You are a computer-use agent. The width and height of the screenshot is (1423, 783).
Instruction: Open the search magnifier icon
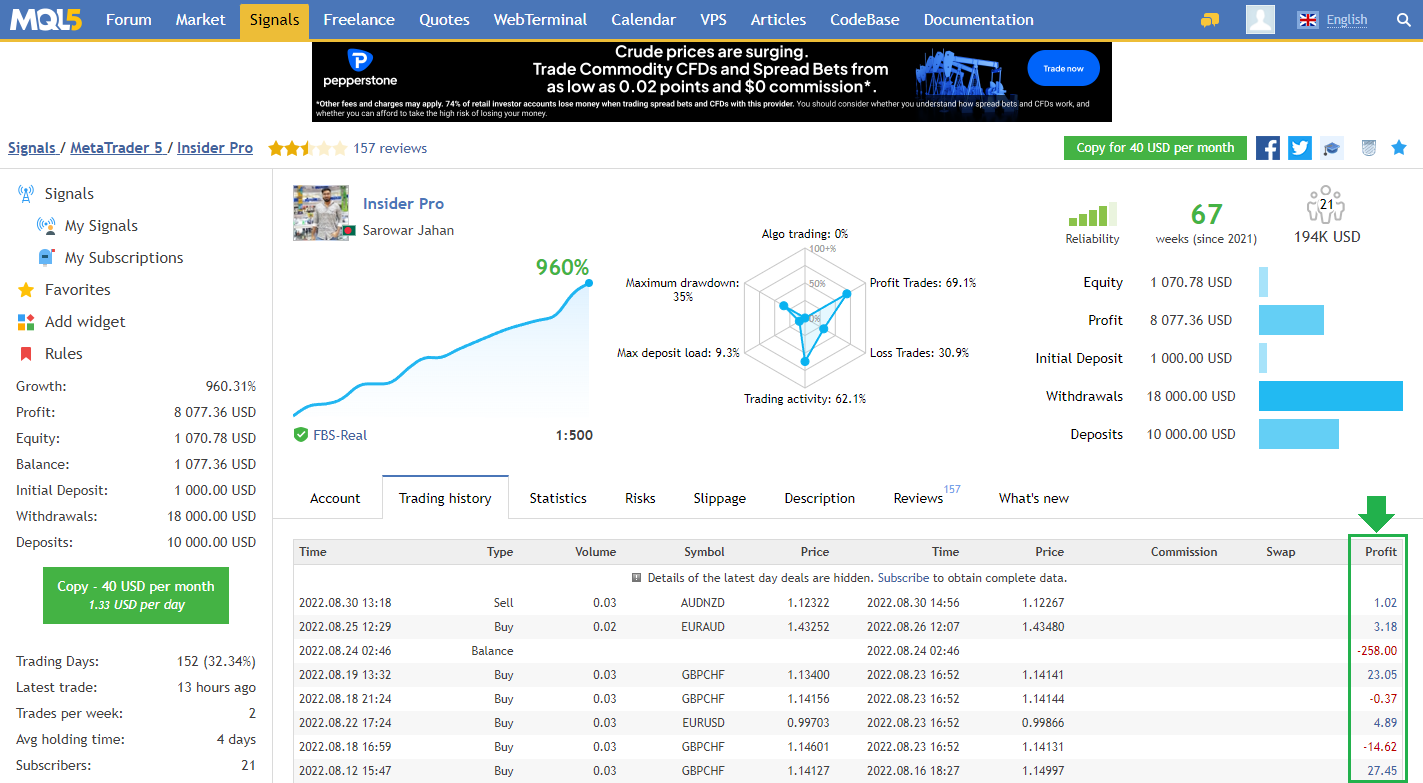1402,20
